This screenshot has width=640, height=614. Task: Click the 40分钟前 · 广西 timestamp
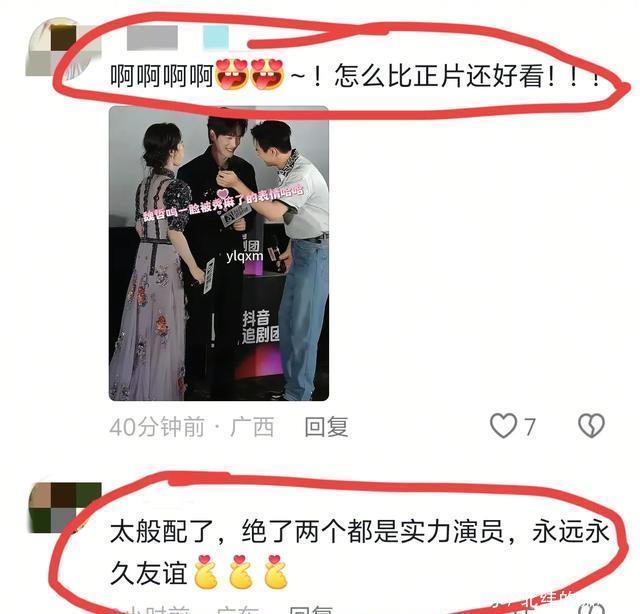[x=192, y=427]
